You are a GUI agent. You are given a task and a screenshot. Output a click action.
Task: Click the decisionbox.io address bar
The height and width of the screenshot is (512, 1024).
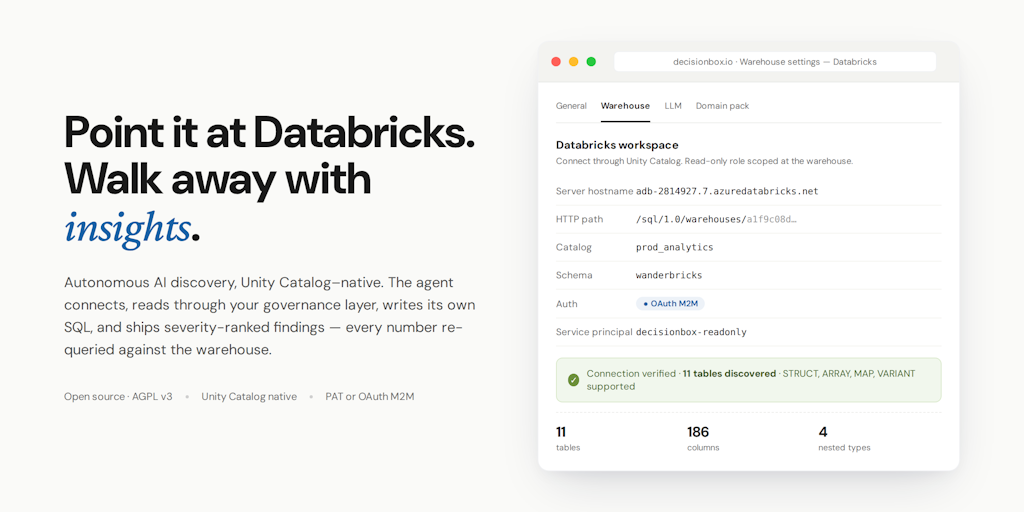click(775, 61)
